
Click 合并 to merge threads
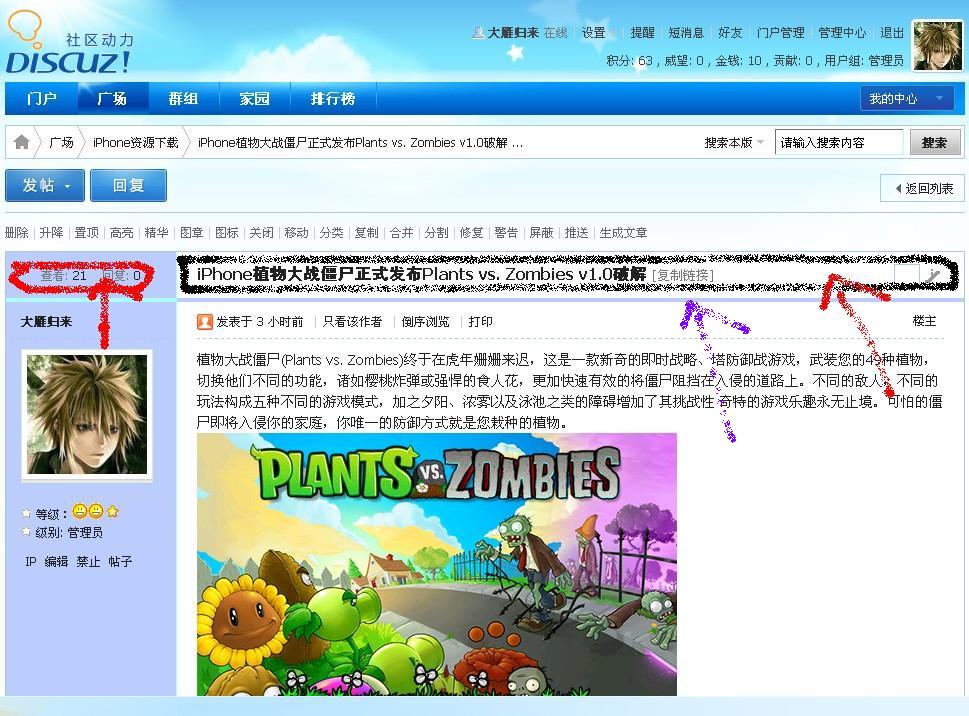tap(402, 232)
